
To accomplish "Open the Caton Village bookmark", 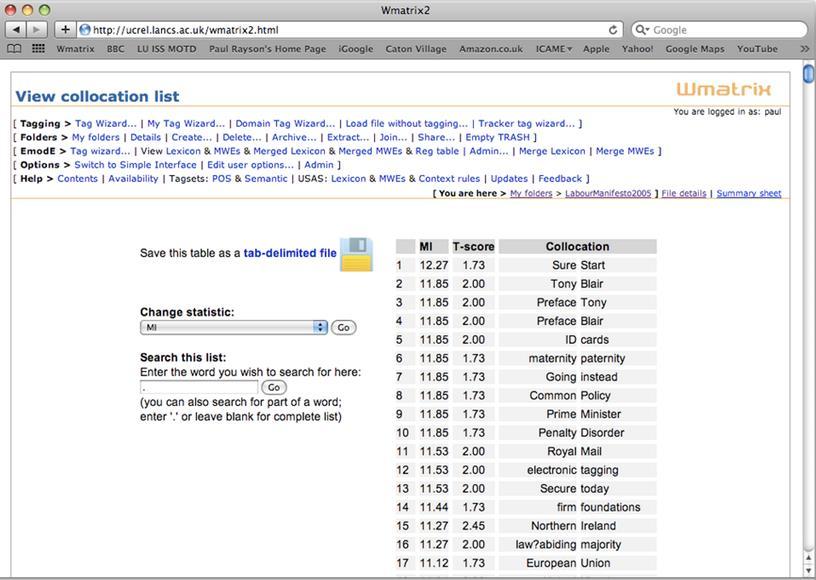I will point(416,48).
